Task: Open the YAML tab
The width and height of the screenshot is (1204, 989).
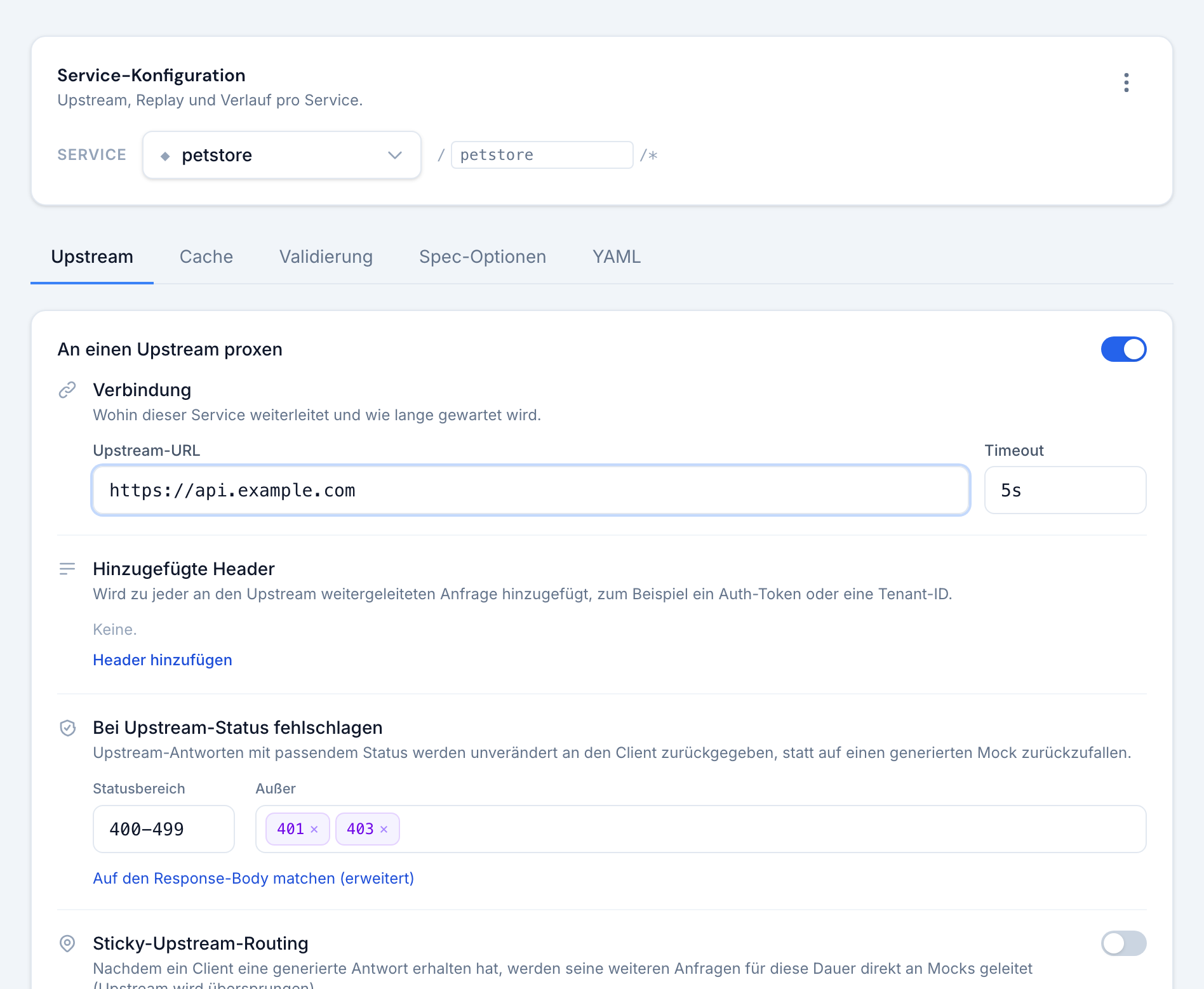Action: (617, 256)
